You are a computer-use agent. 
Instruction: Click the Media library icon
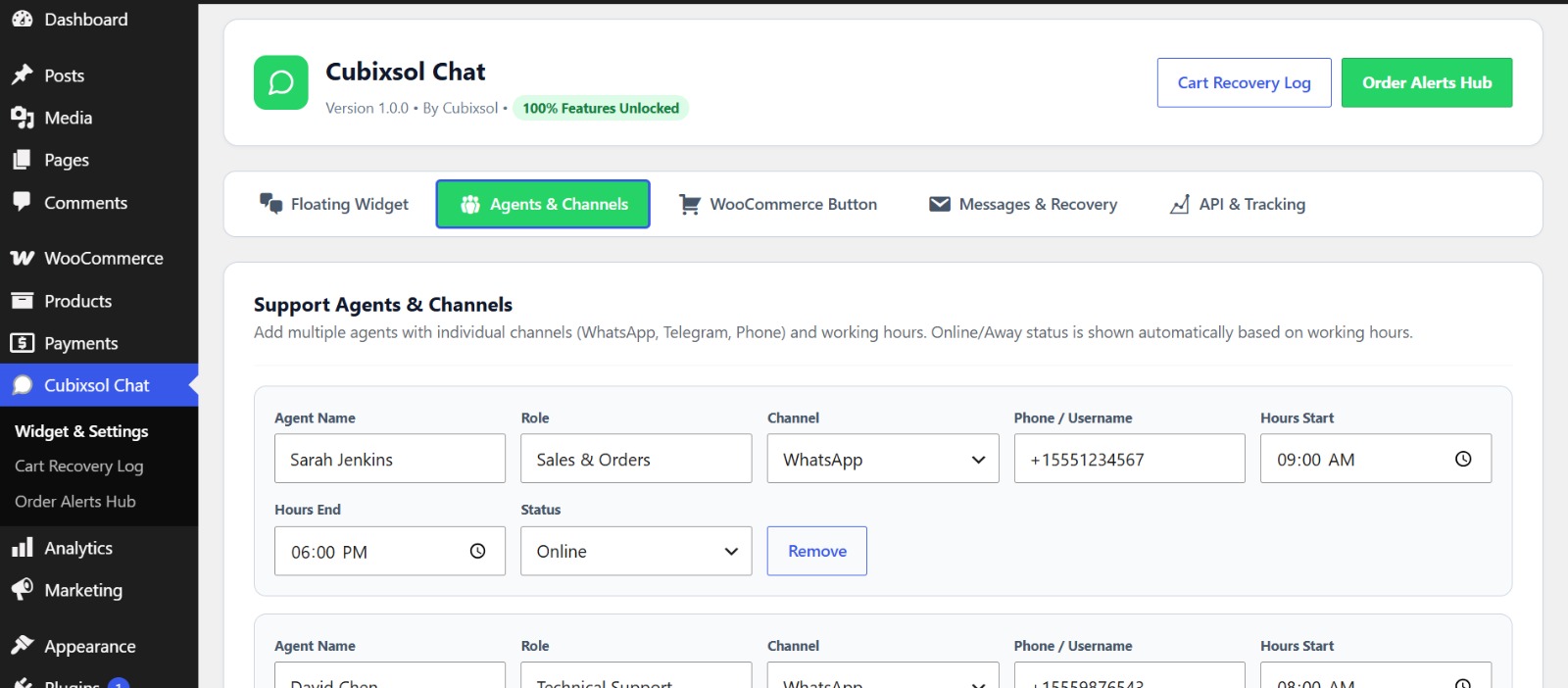tap(22, 118)
